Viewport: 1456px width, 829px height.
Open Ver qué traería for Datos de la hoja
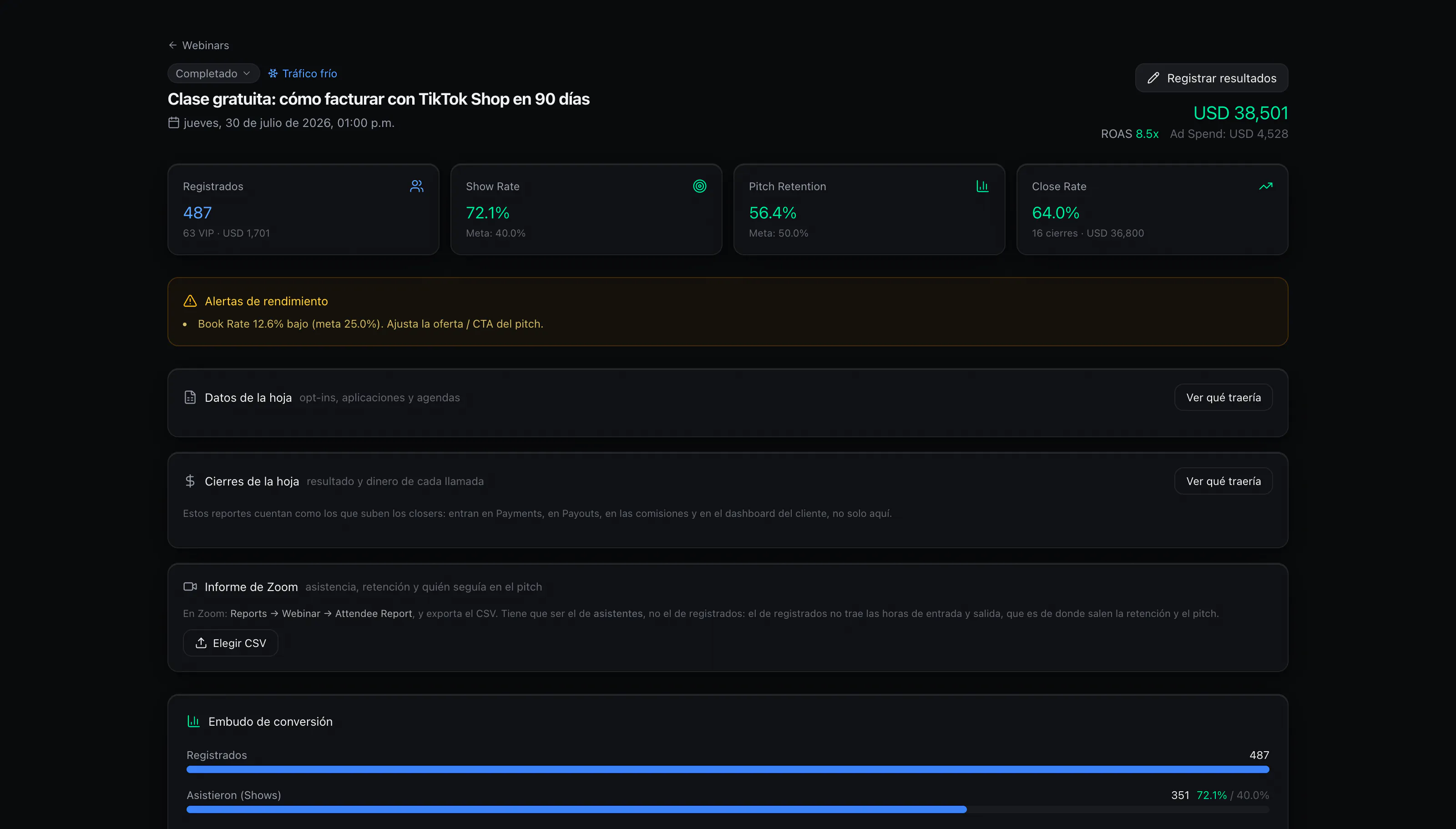tap(1223, 397)
